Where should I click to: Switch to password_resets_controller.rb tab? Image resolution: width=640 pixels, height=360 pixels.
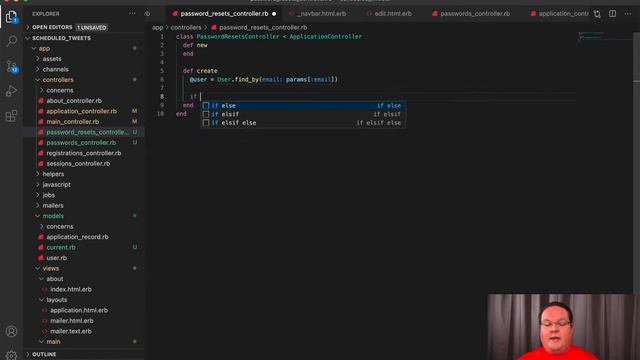(x=224, y=14)
